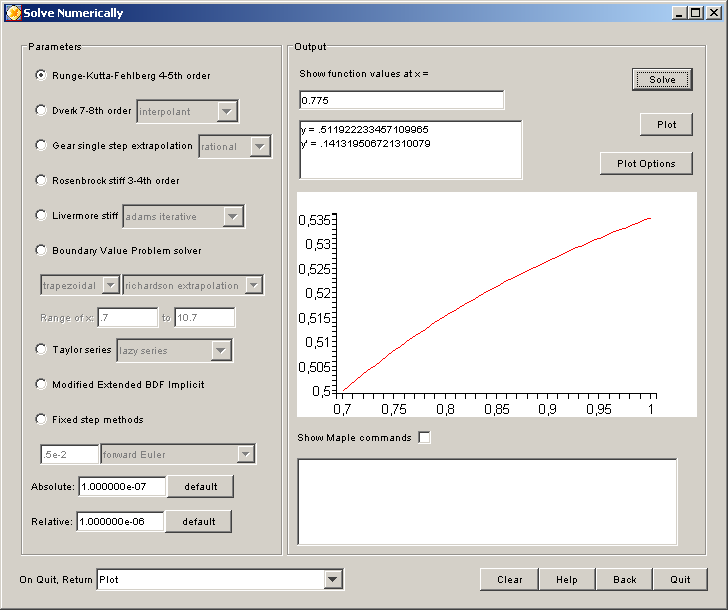
Task: Go Back to the previous screen
Action: pyautogui.click(x=624, y=580)
